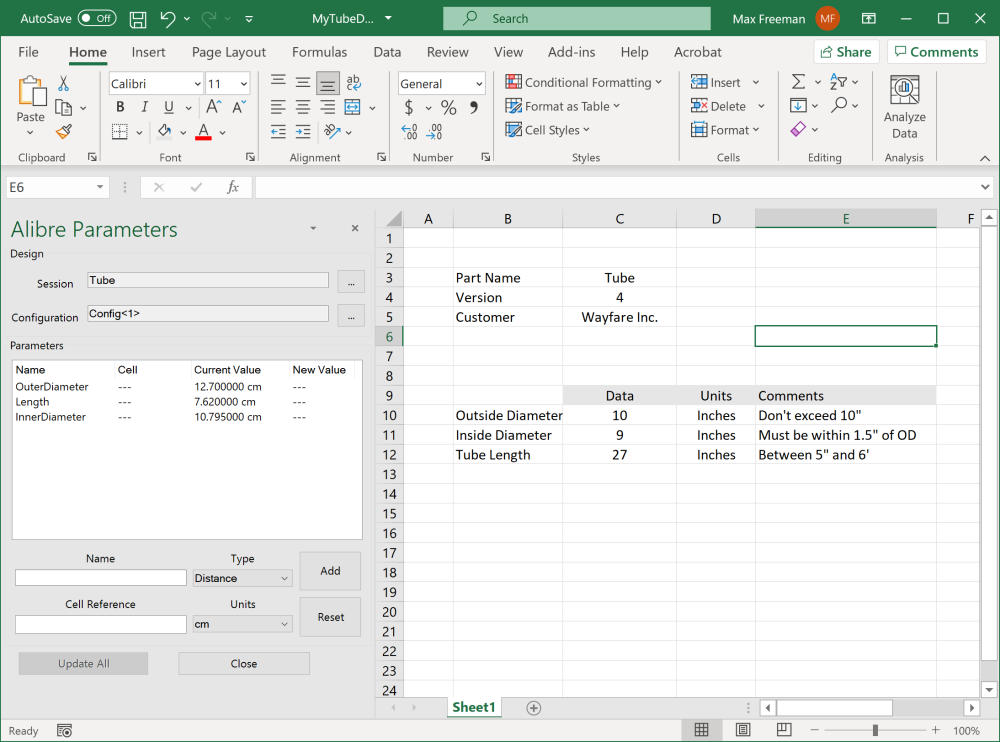Expand Conditional Formatting menu
The height and width of the screenshot is (742, 1000).
pyautogui.click(x=584, y=82)
